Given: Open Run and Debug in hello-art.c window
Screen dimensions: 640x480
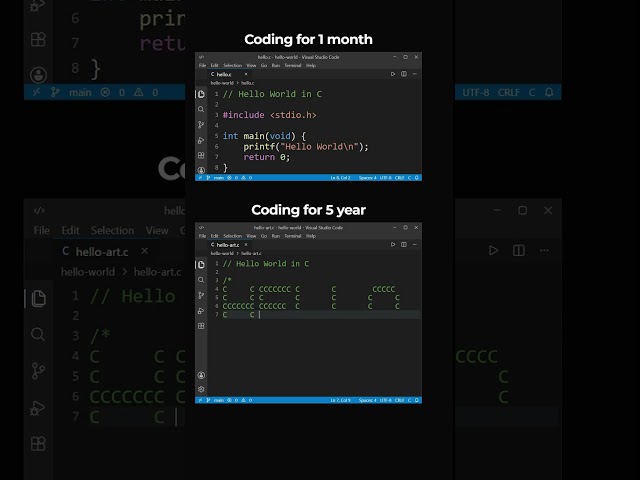Looking at the screenshot, I should [201, 311].
